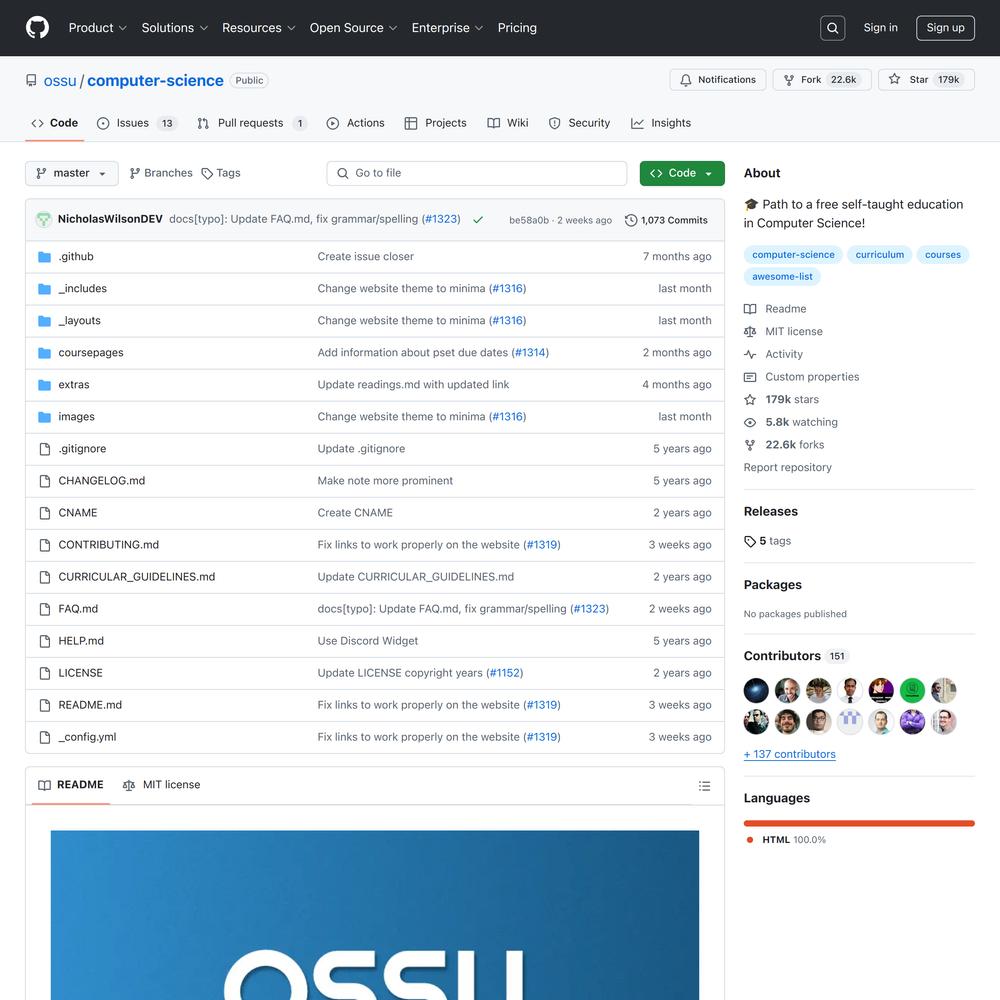Select the README tab below file list
Viewport: 1000px width, 1000px height.
[71, 785]
